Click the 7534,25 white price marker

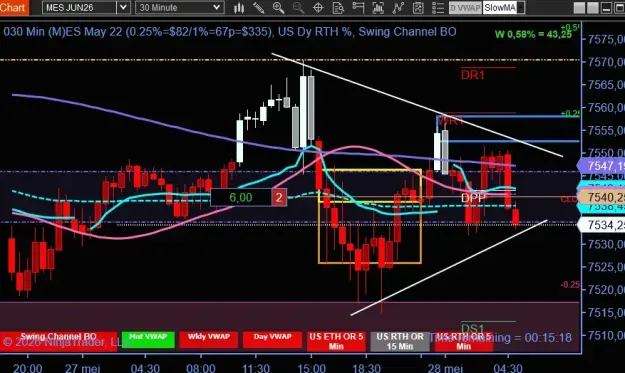point(601,225)
